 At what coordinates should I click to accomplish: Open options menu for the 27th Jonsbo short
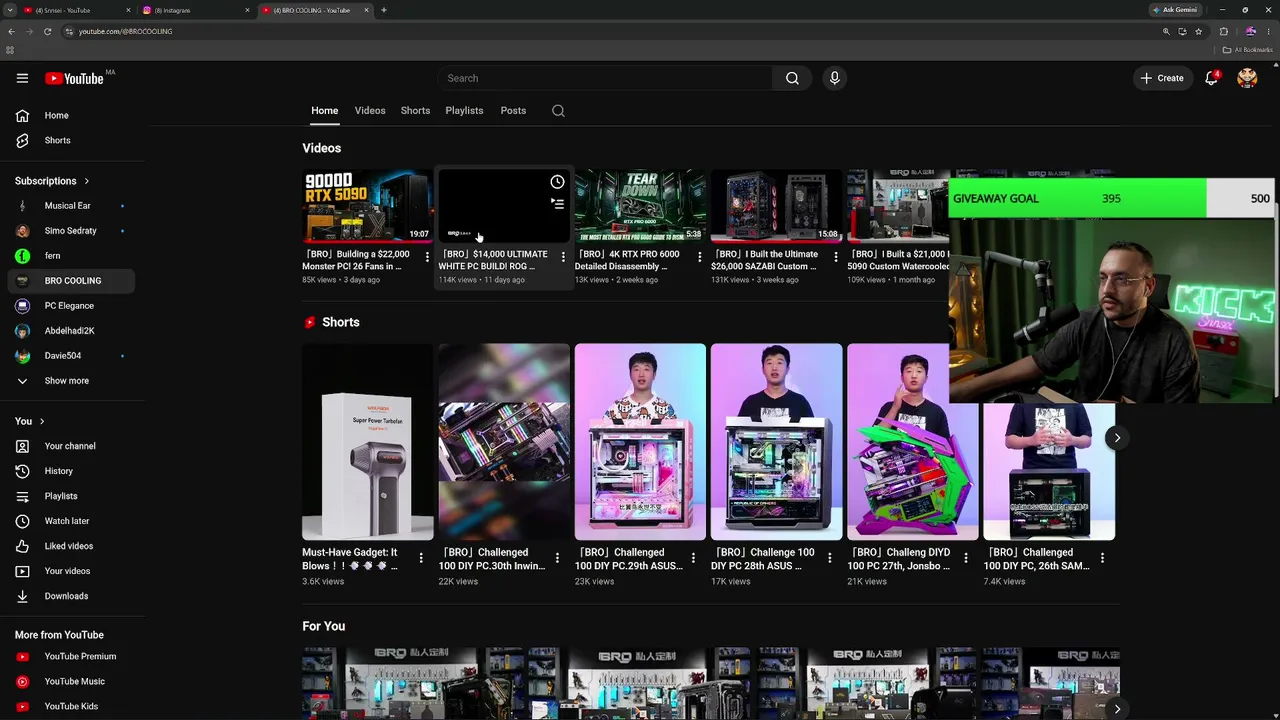point(965,558)
